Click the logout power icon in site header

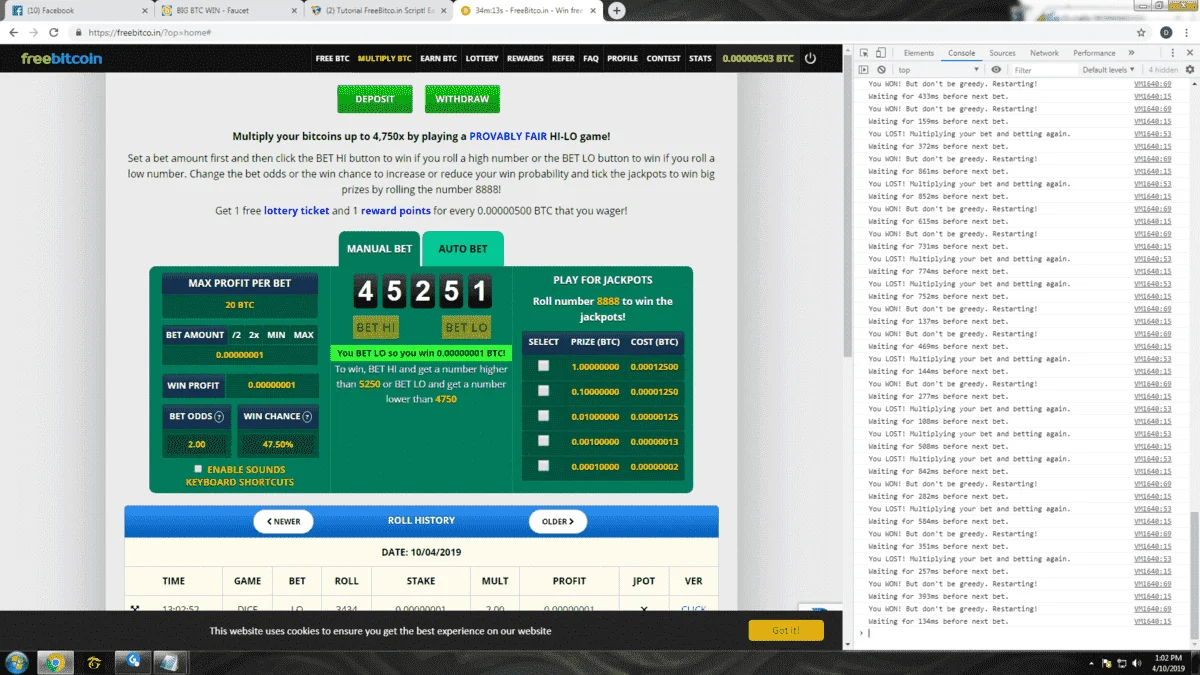tap(810, 58)
